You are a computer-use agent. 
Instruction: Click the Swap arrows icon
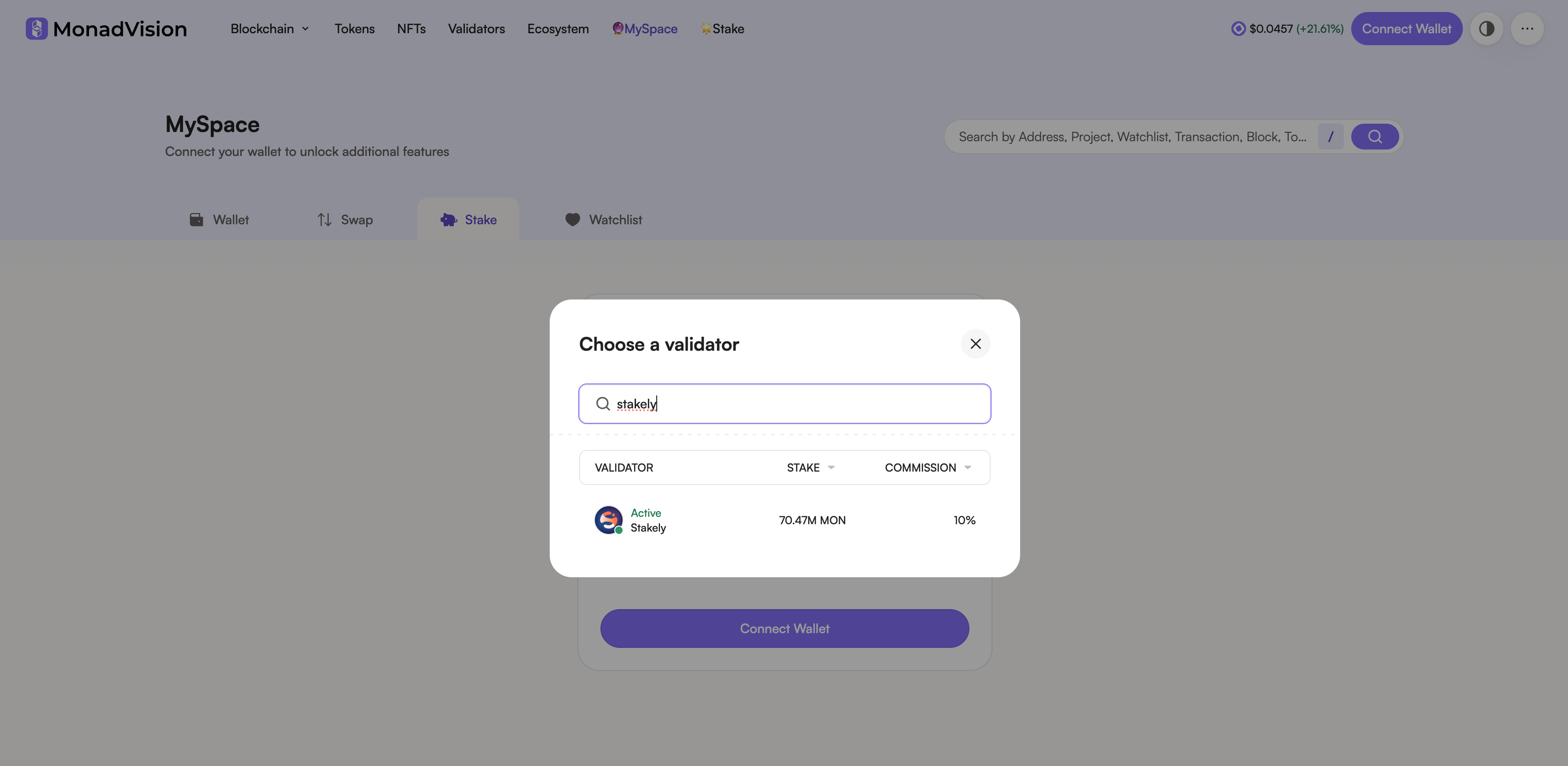pos(324,219)
